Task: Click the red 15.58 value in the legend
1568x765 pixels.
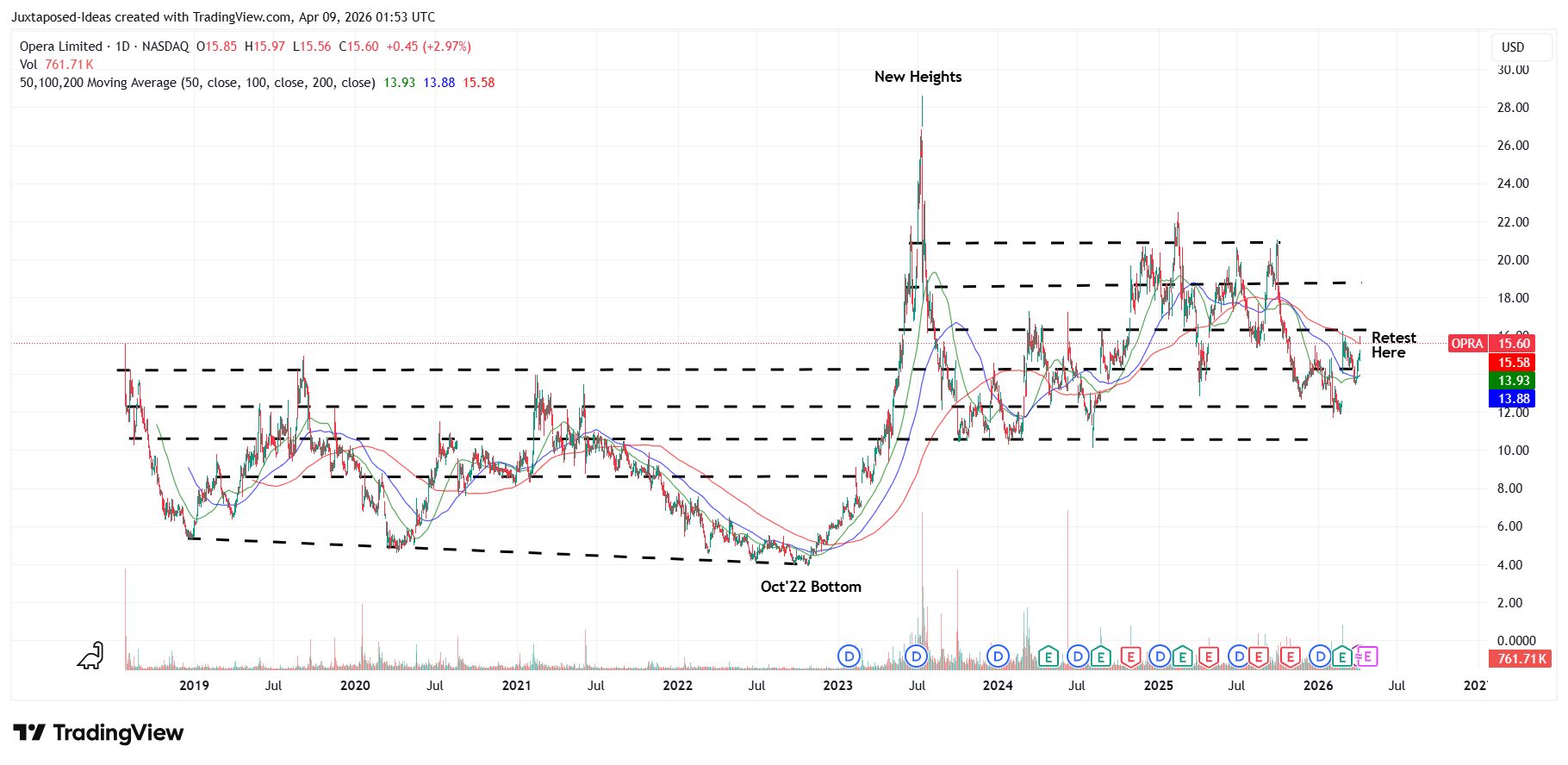Action: (x=478, y=83)
